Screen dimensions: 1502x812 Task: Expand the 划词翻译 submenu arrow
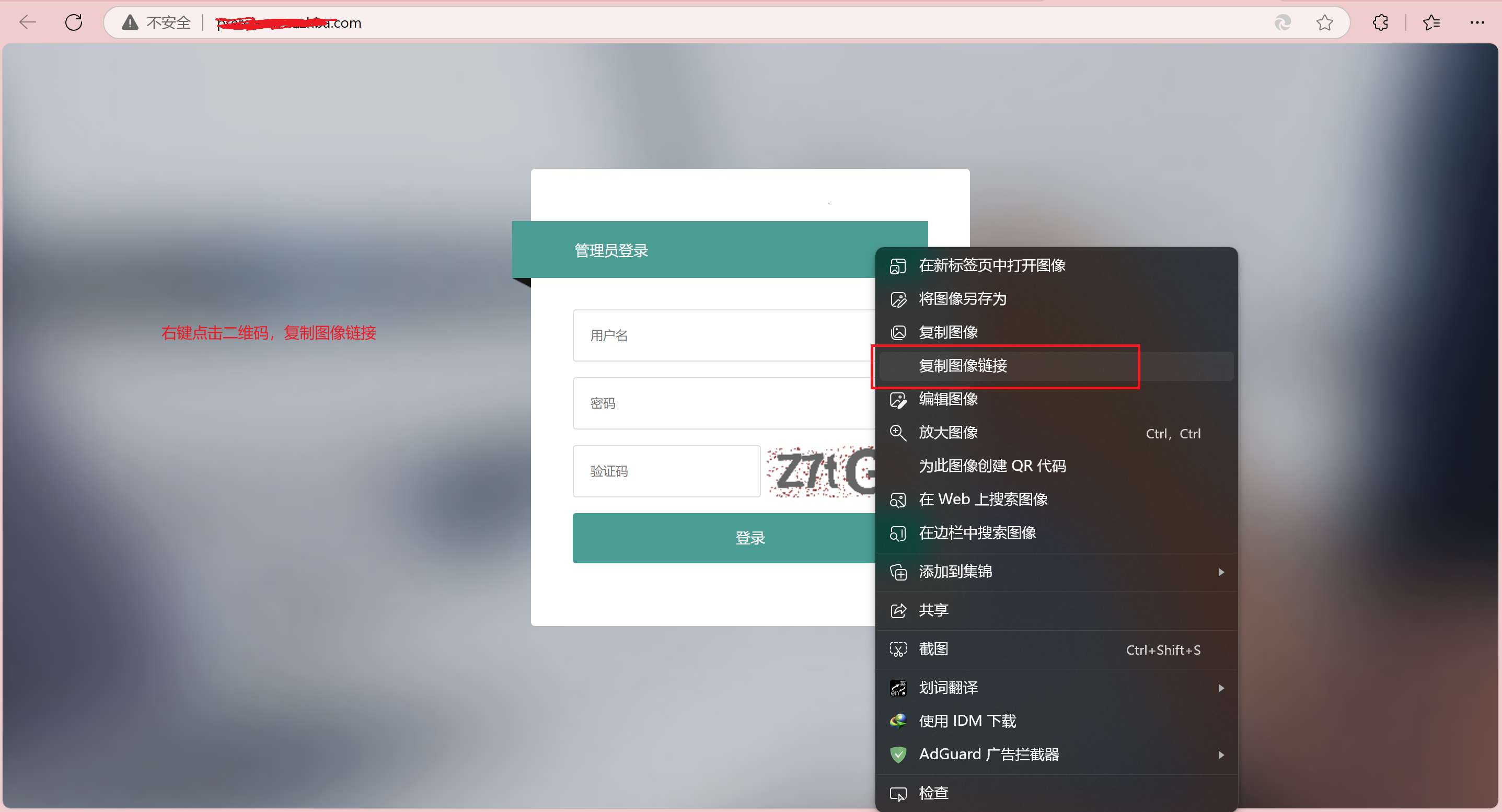1220,688
